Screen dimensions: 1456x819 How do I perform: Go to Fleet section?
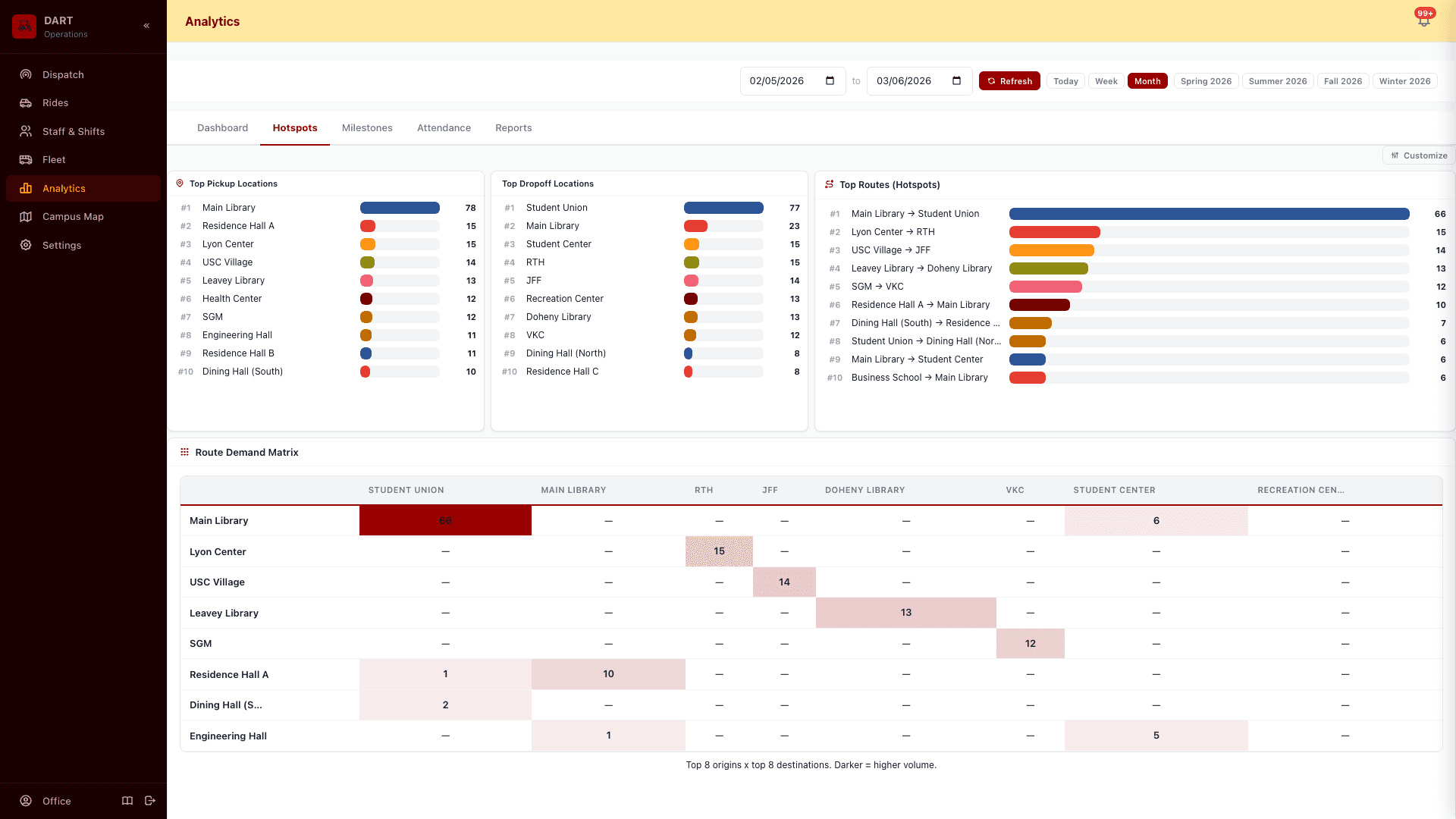(x=54, y=160)
